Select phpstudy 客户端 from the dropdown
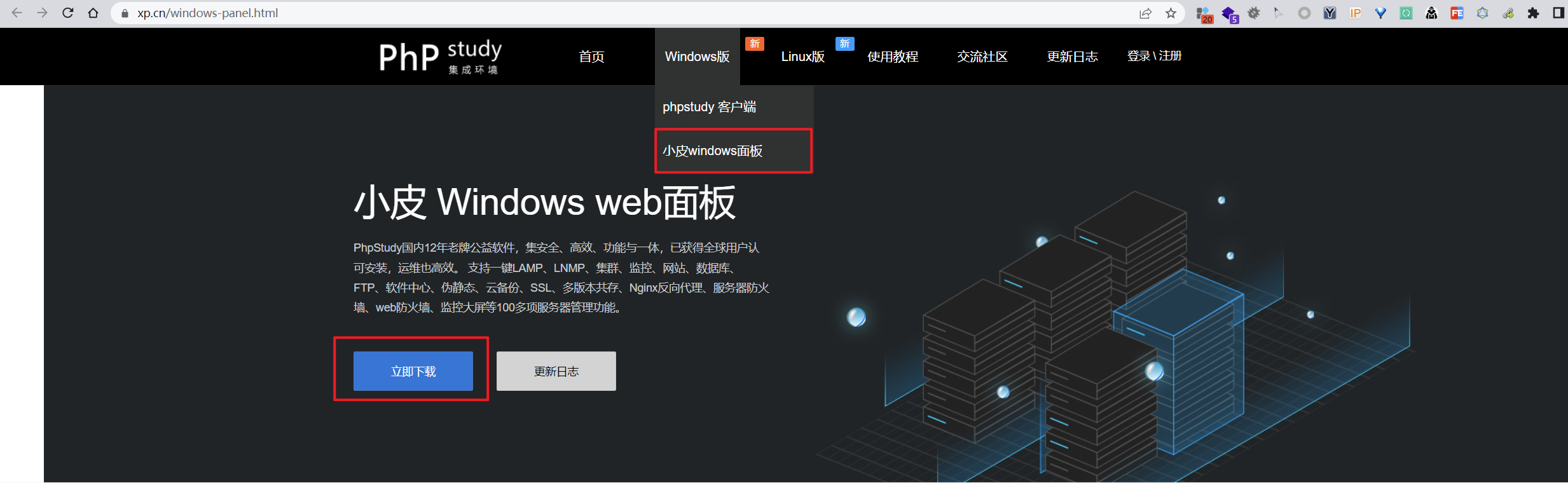 (734, 107)
